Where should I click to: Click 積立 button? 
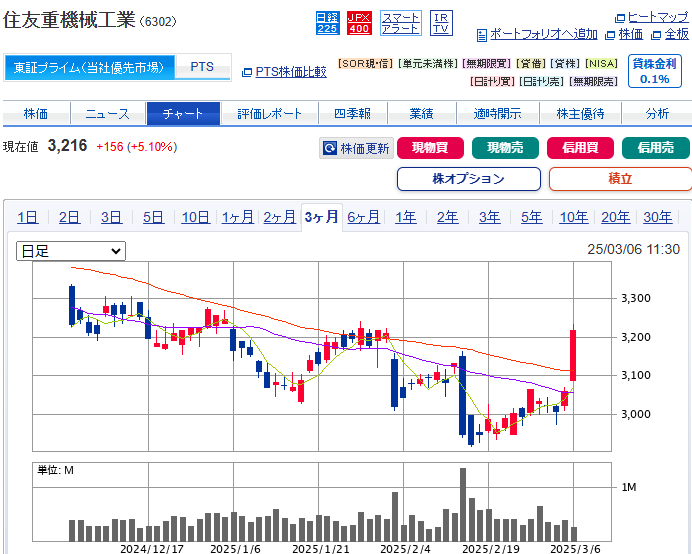tap(620, 179)
